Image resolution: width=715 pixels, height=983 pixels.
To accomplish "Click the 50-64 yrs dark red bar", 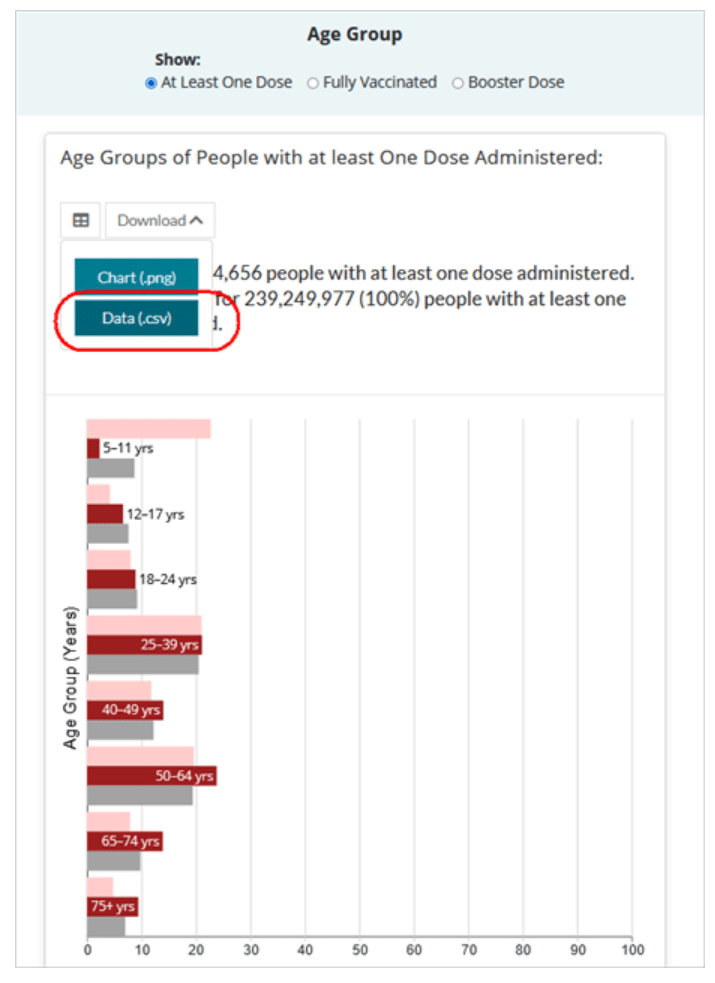I will (152, 775).
